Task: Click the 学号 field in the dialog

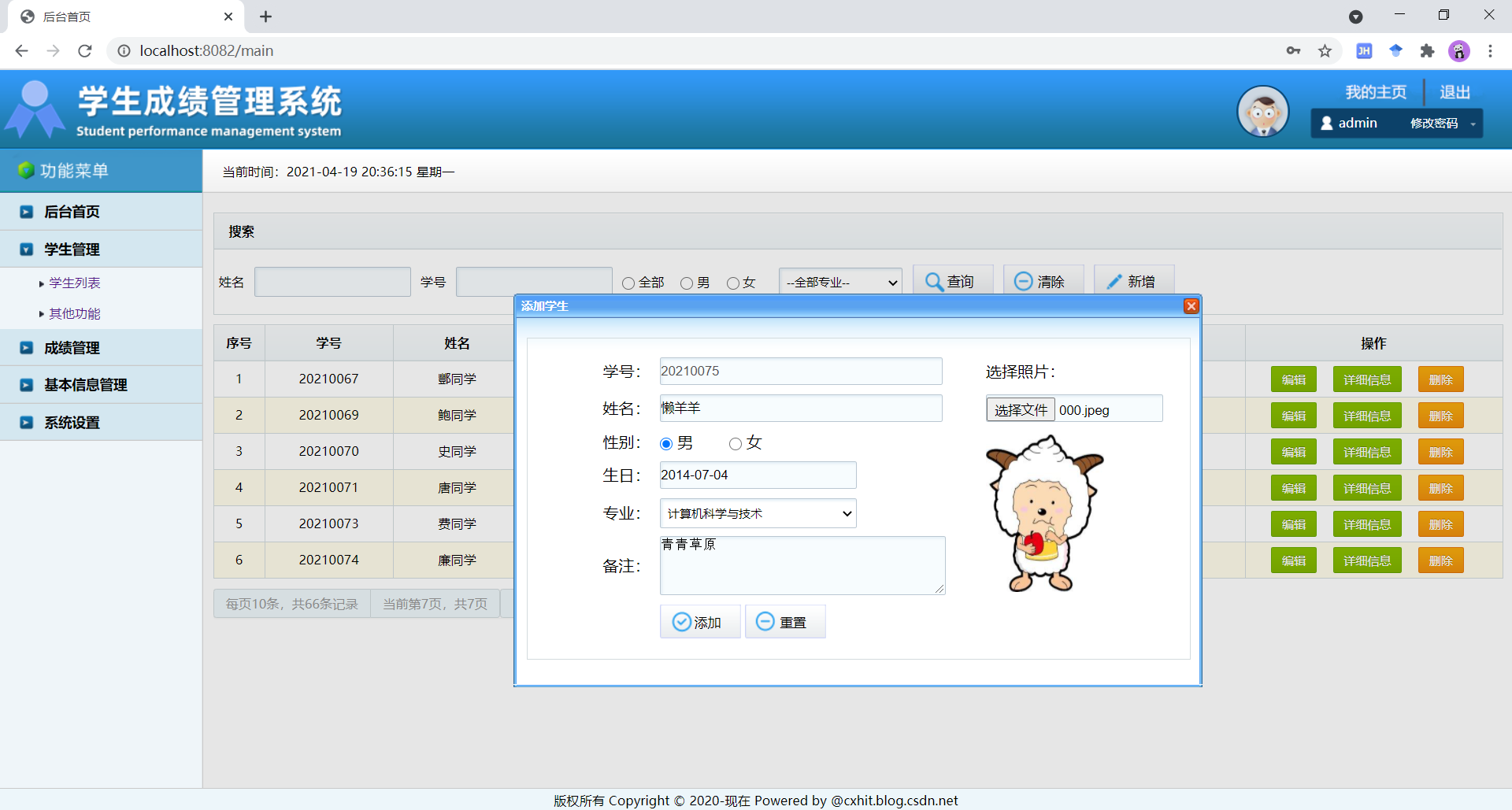Action: pyautogui.click(x=801, y=372)
